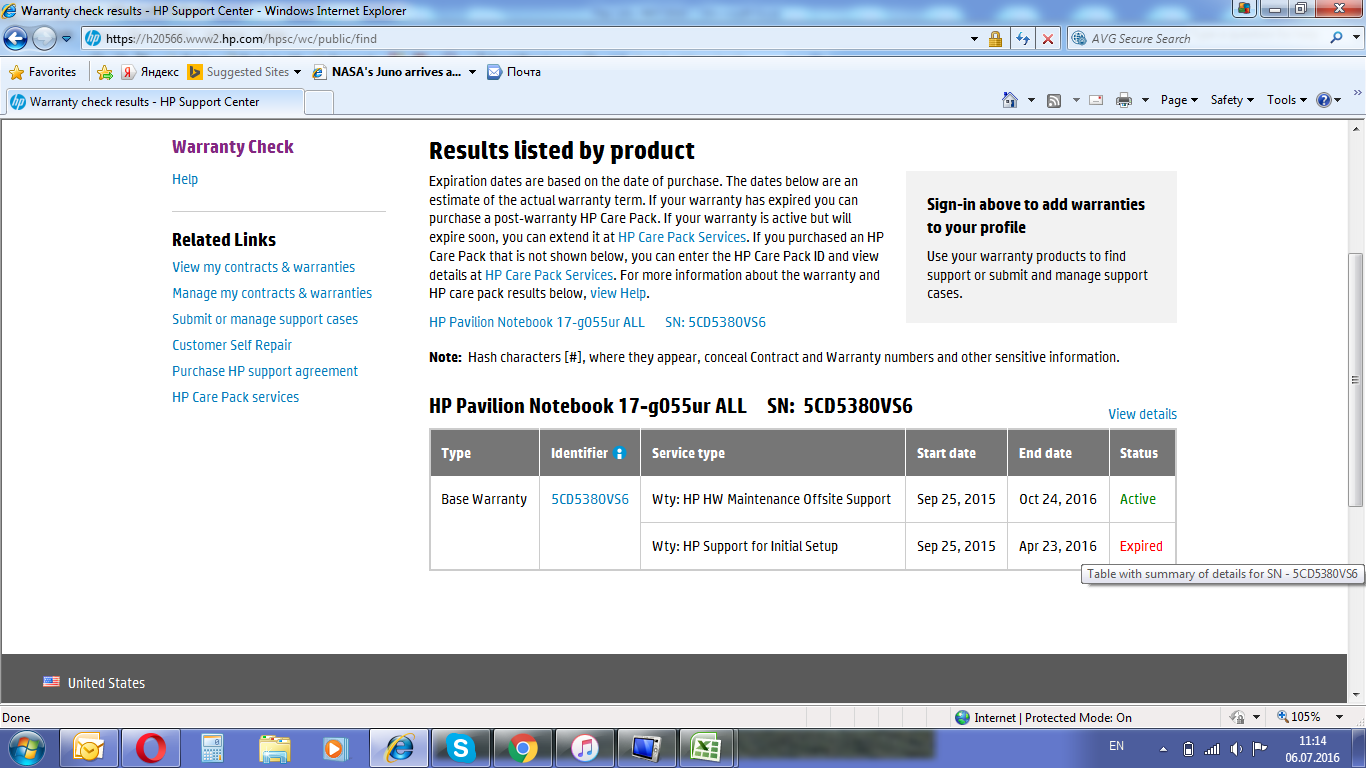The height and width of the screenshot is (768, 1366).
Task: Click the blue Help question mark icon
Action: click(x=1324, y=100)
